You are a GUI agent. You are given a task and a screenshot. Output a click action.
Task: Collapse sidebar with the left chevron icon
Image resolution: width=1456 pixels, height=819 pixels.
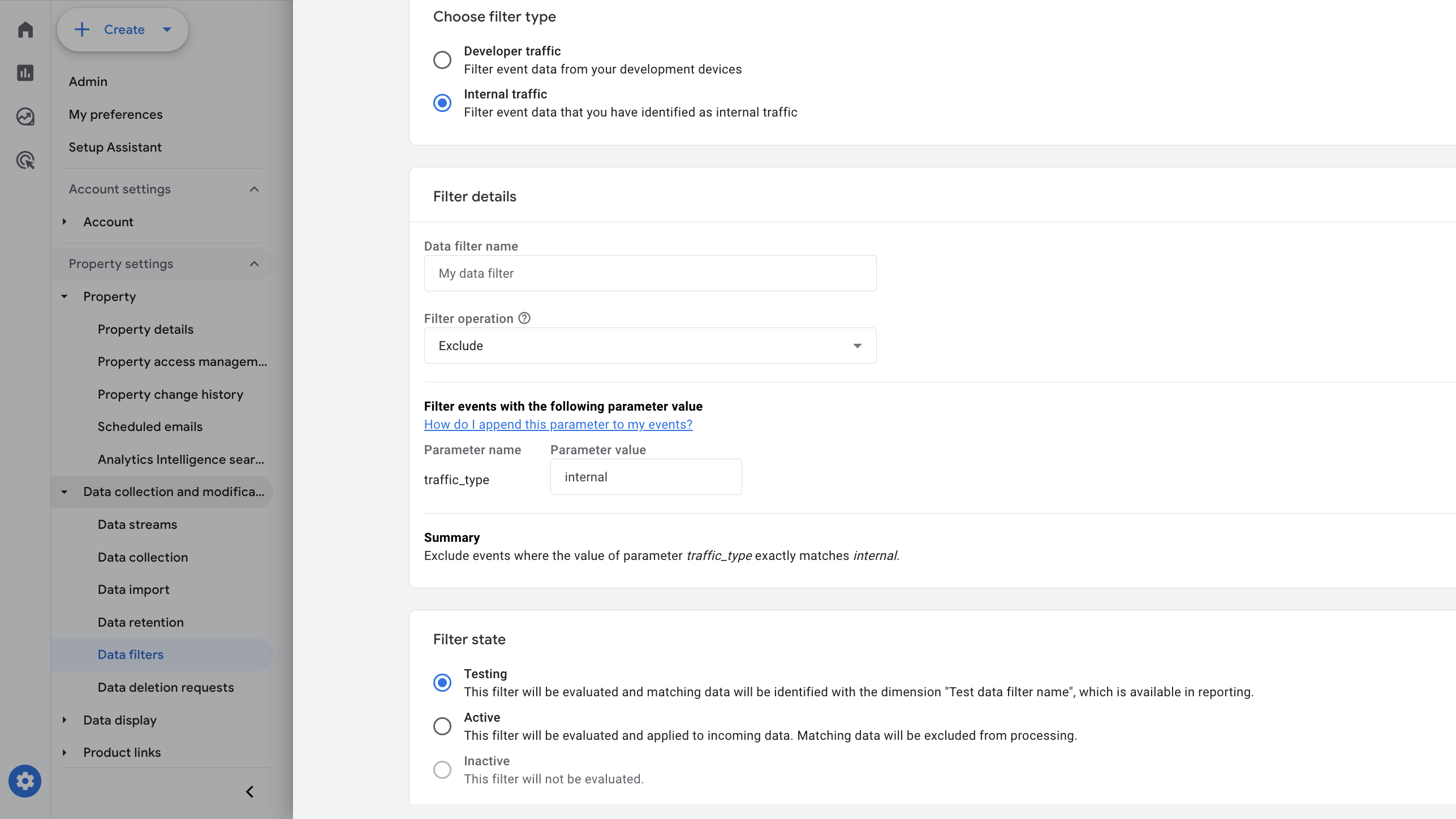[x=249, y=791]
